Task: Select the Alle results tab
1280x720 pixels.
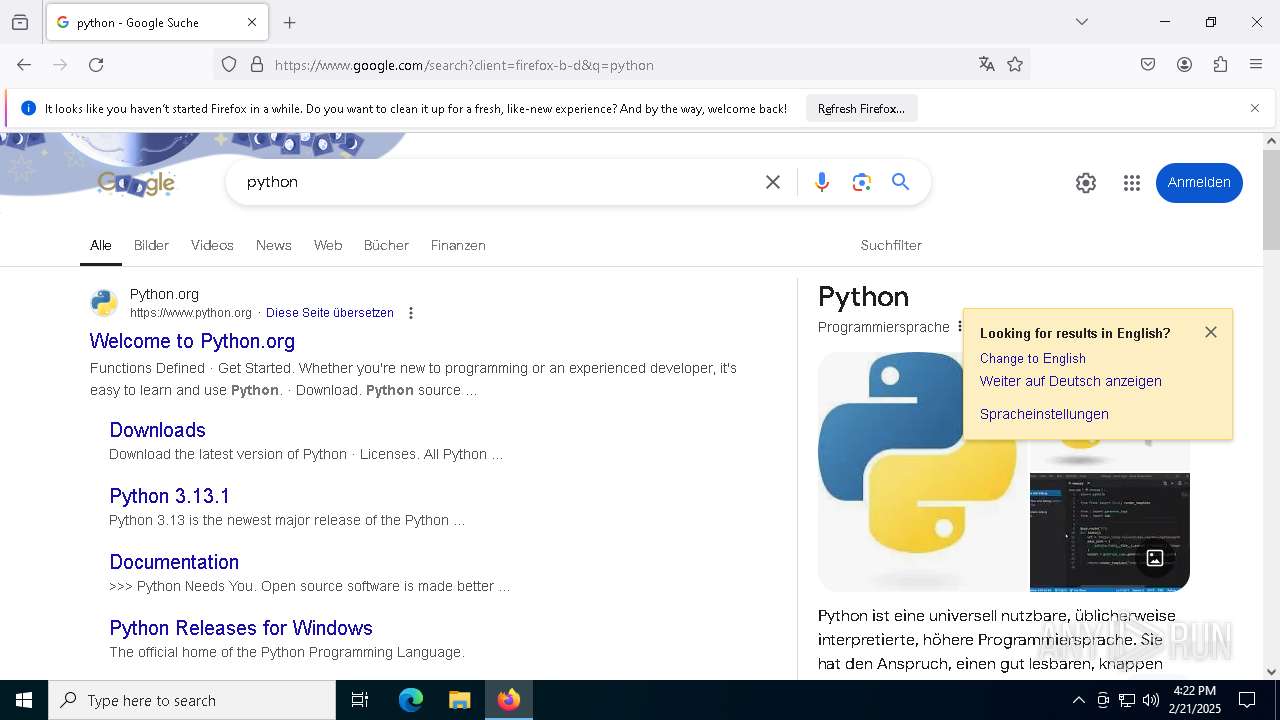Action: pyautogui.click(x=101, y=245)
